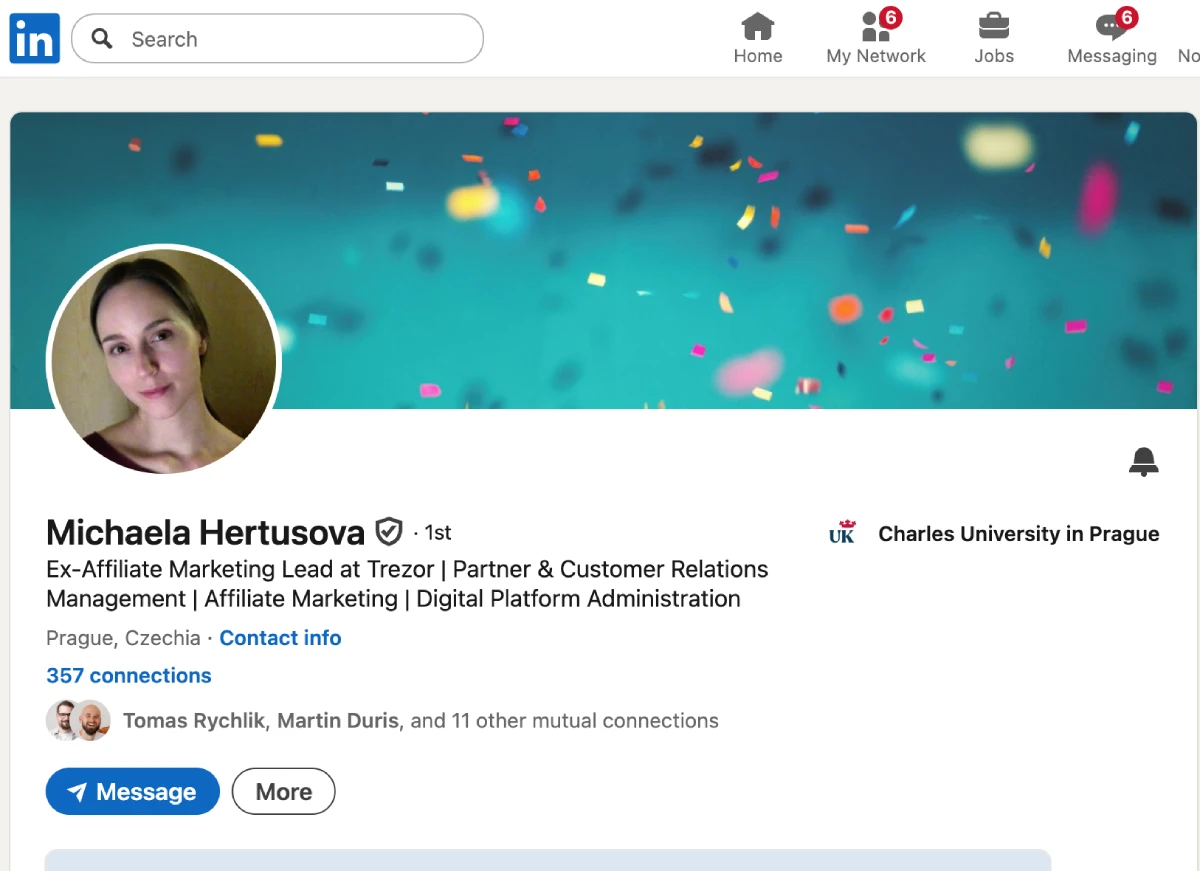
Task: Click the LinkedIn logo
Action: (x=35, y=39)
